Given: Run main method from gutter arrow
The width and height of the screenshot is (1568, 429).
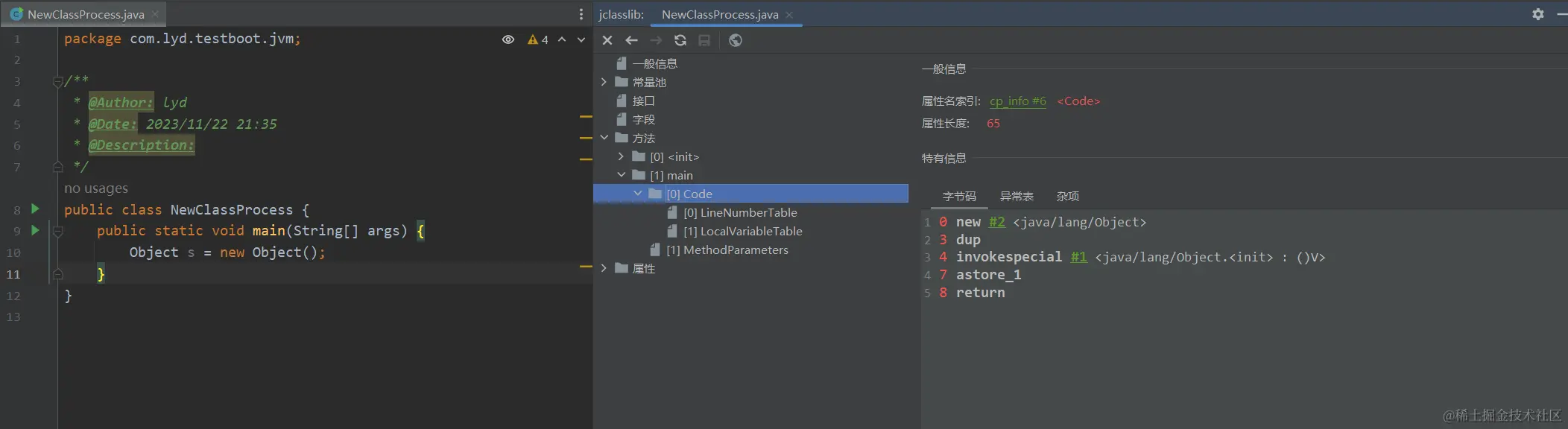Looking at the screenshot, I should pos(35,231).
